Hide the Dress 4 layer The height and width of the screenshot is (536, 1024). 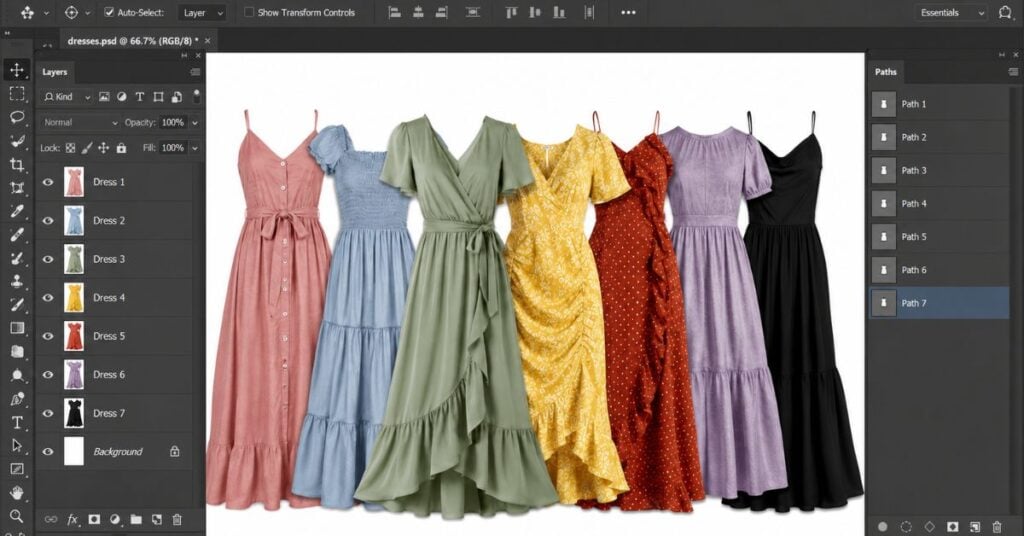tap(48, 298)
